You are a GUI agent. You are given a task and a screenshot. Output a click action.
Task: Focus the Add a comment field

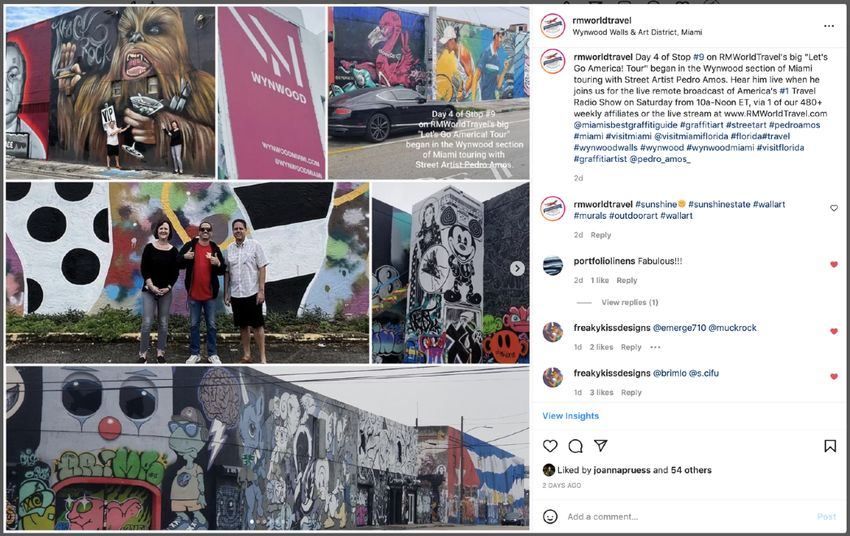[688, 516]
